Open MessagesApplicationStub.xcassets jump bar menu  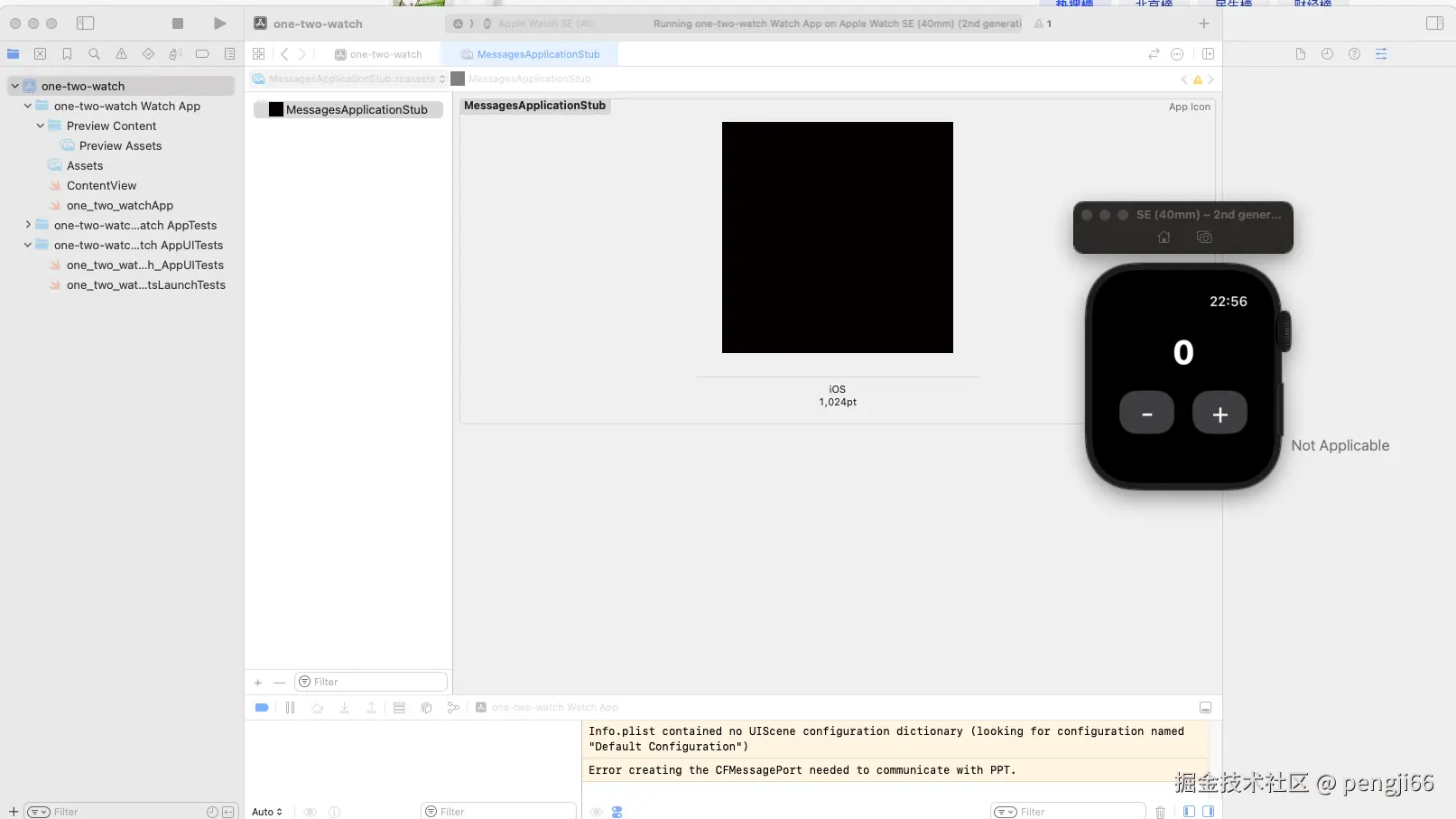click(349, 79)
